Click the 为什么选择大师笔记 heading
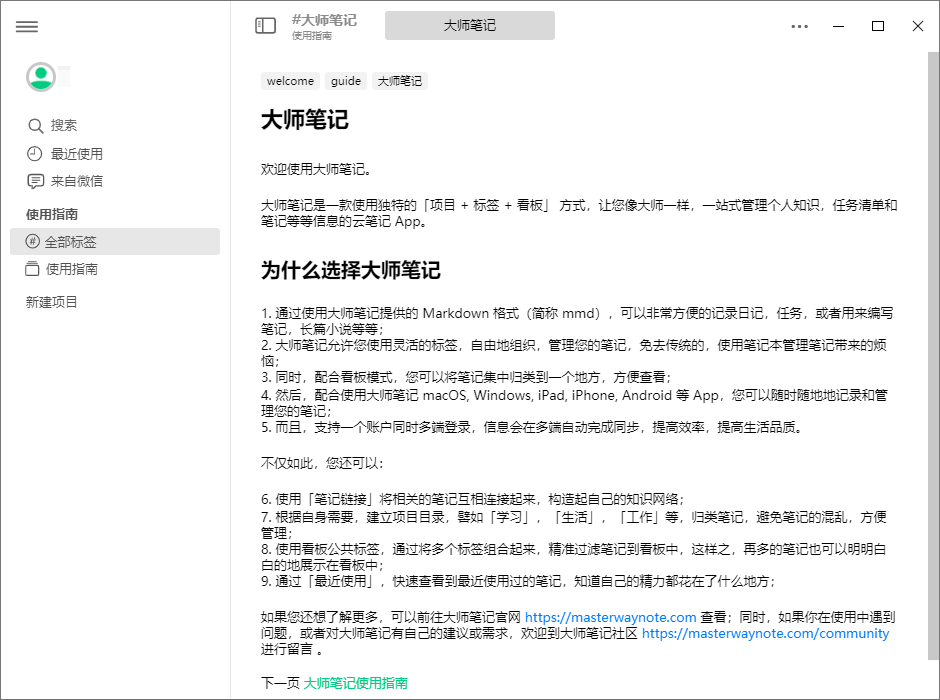The image size is (940, 700). 351,270
